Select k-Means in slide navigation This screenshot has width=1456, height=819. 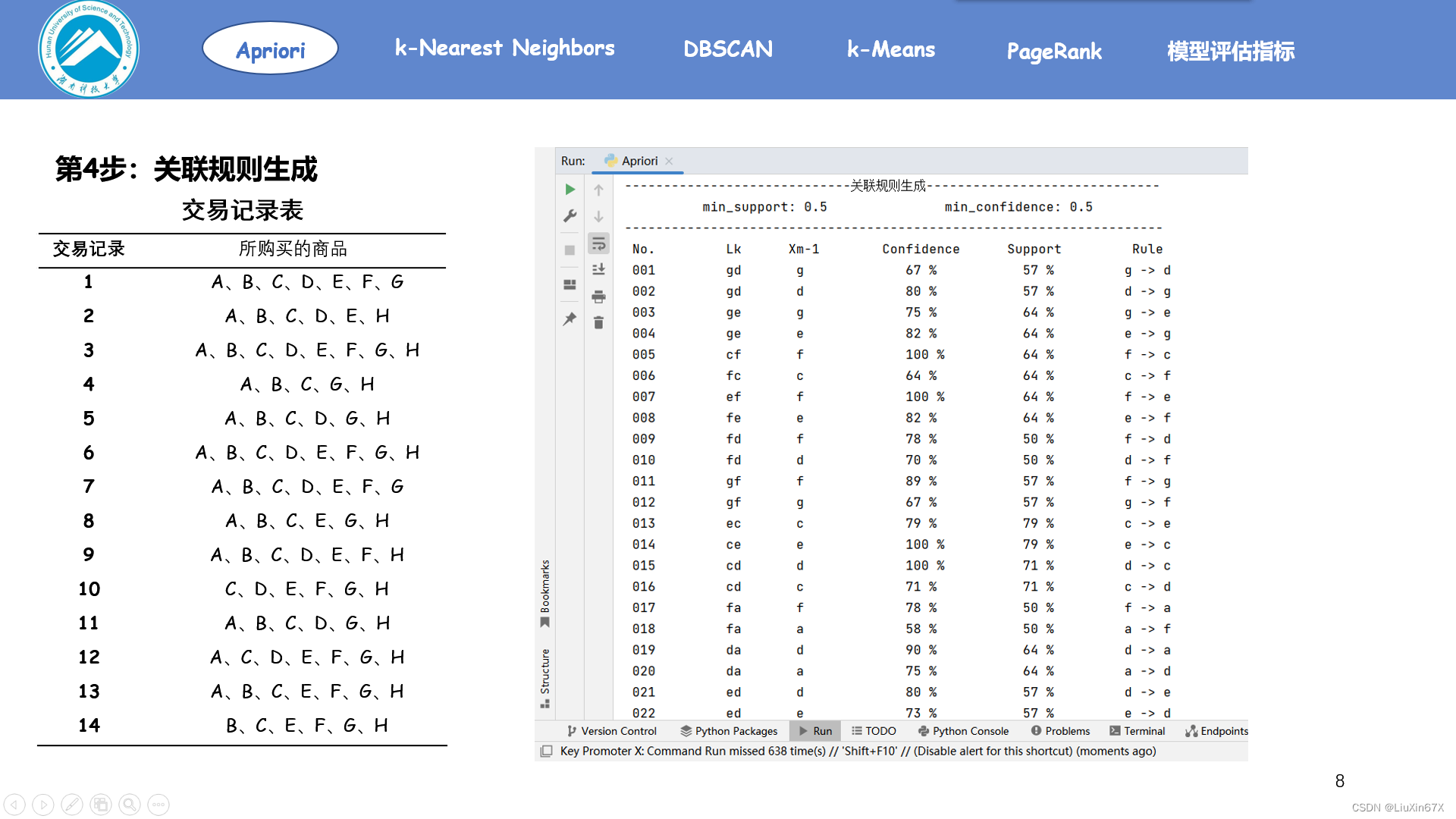[x=891, y=50]
